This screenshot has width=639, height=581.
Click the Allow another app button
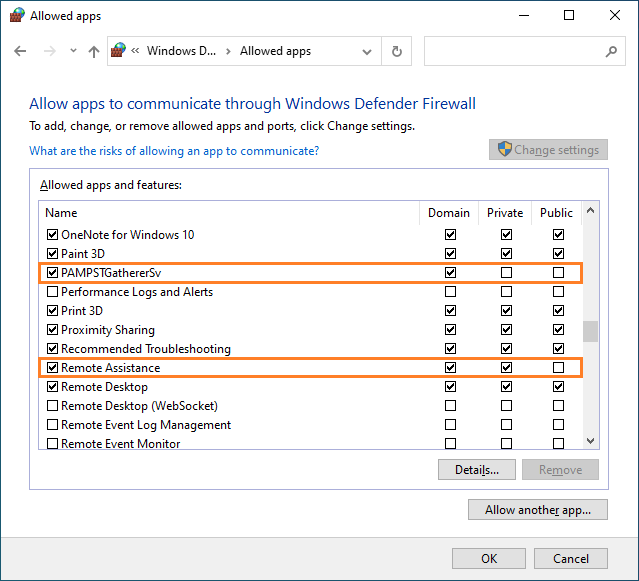click(537, 510)
